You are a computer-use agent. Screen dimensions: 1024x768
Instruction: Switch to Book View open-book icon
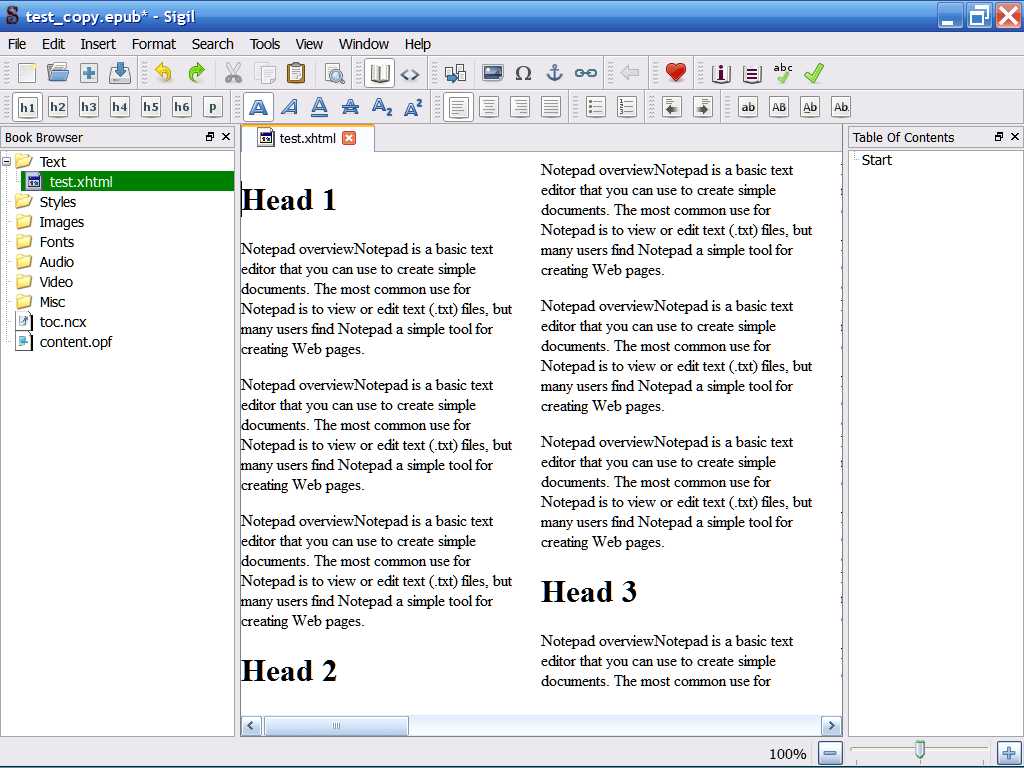click(x=379, y=73)
